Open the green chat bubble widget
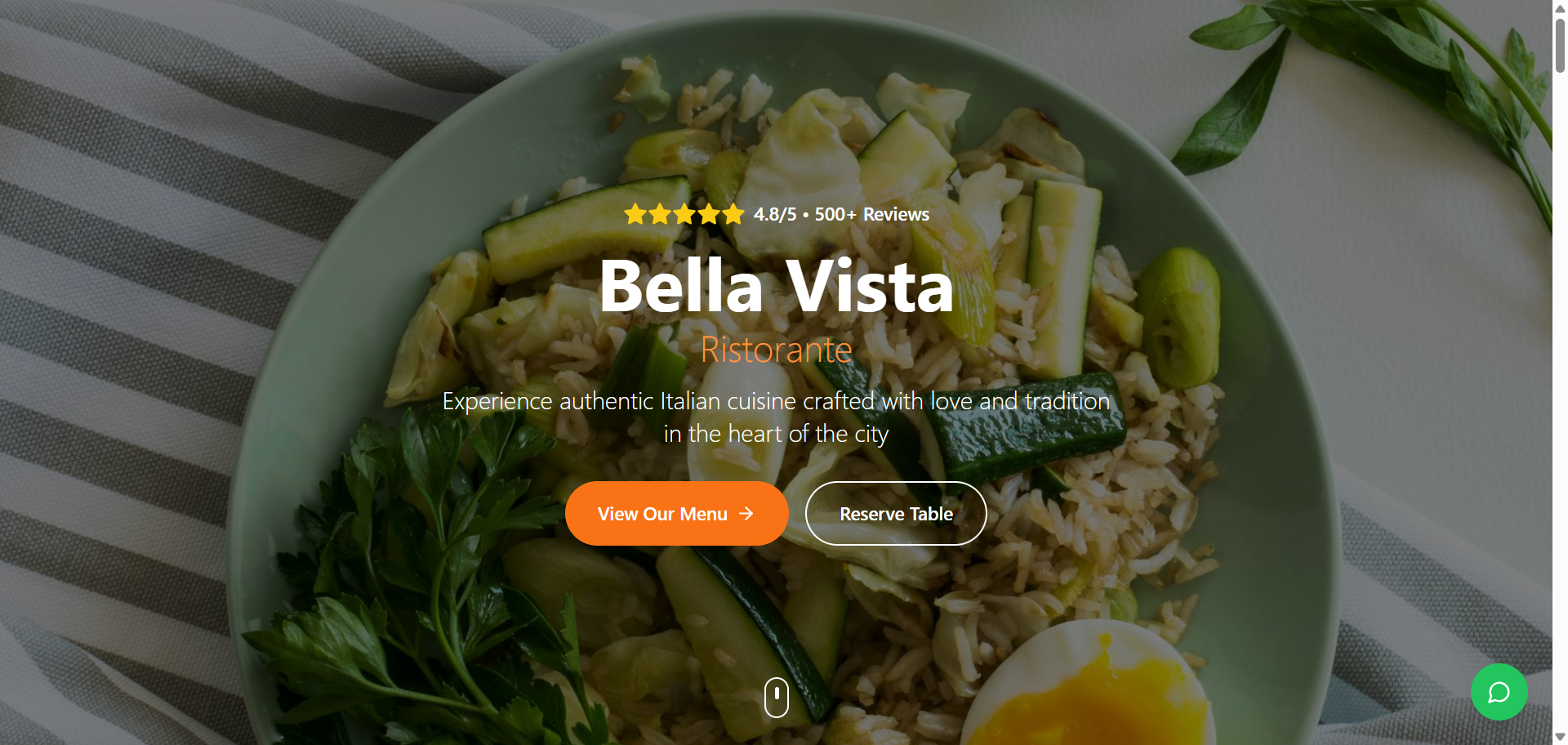This screenshot has height=745, width=1568. tap(1499, 692)
